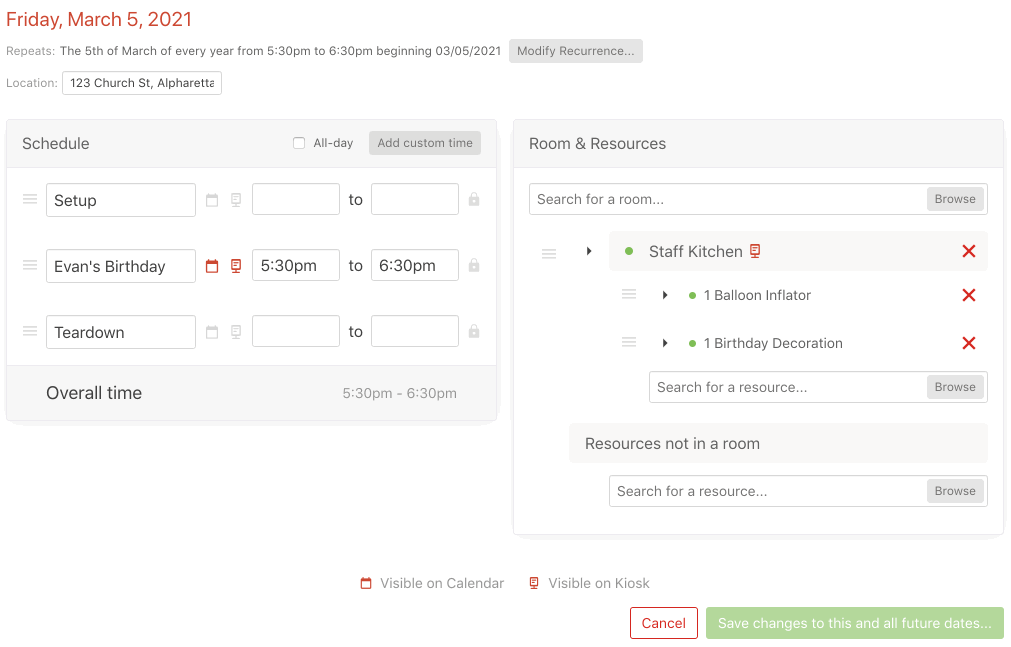Remove Staff Kitchen with red X
The width and height of the screenshot is (1011, 647).
[x=968, y=252]
